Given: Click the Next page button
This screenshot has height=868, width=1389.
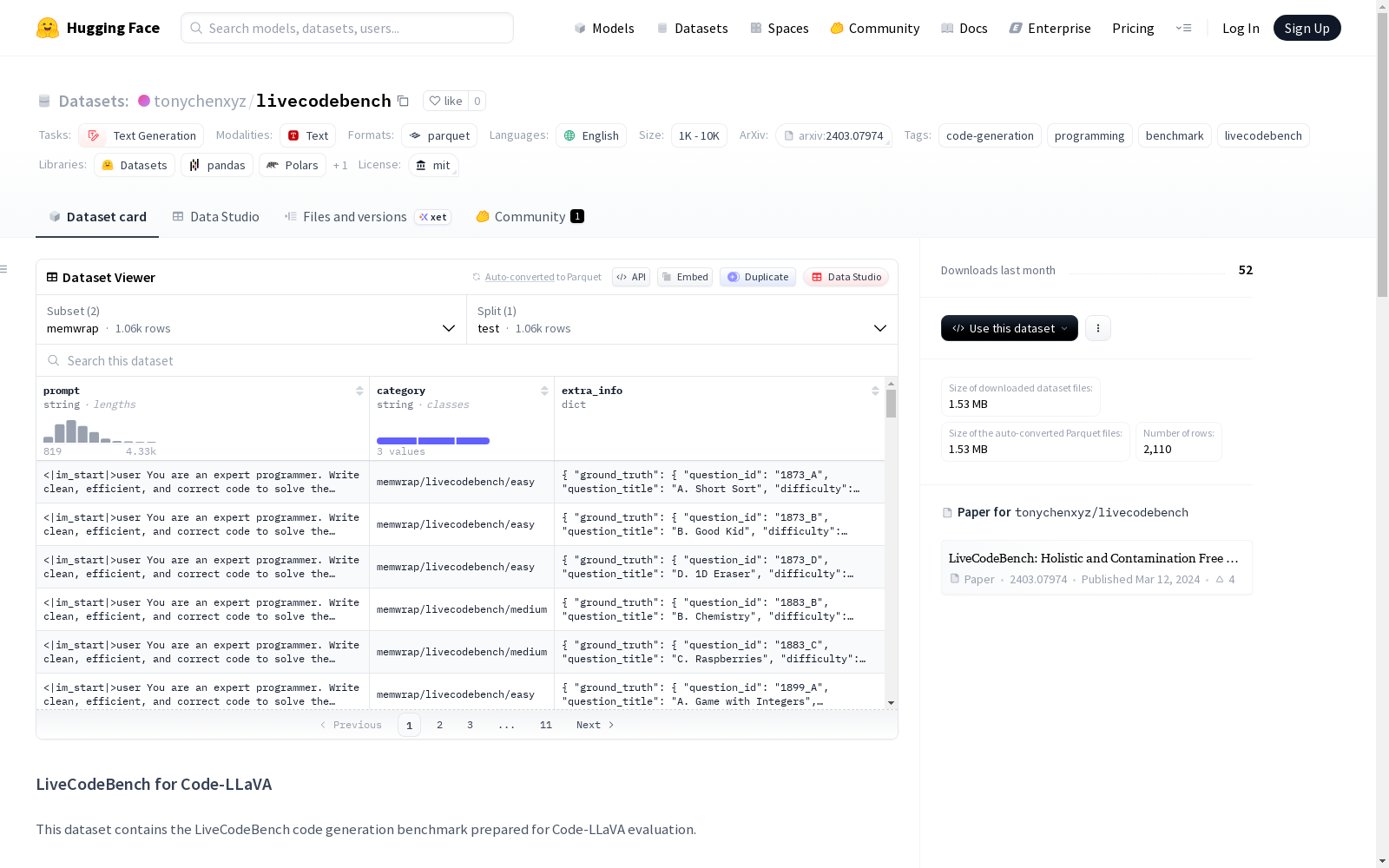Looking at the screenshot, I should 596,725.
